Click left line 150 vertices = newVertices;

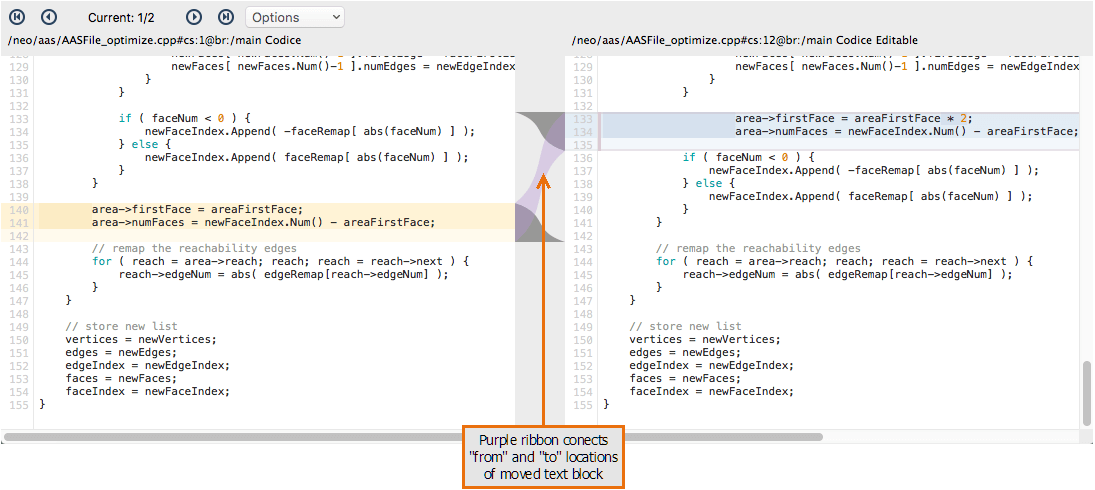point(141,340)
